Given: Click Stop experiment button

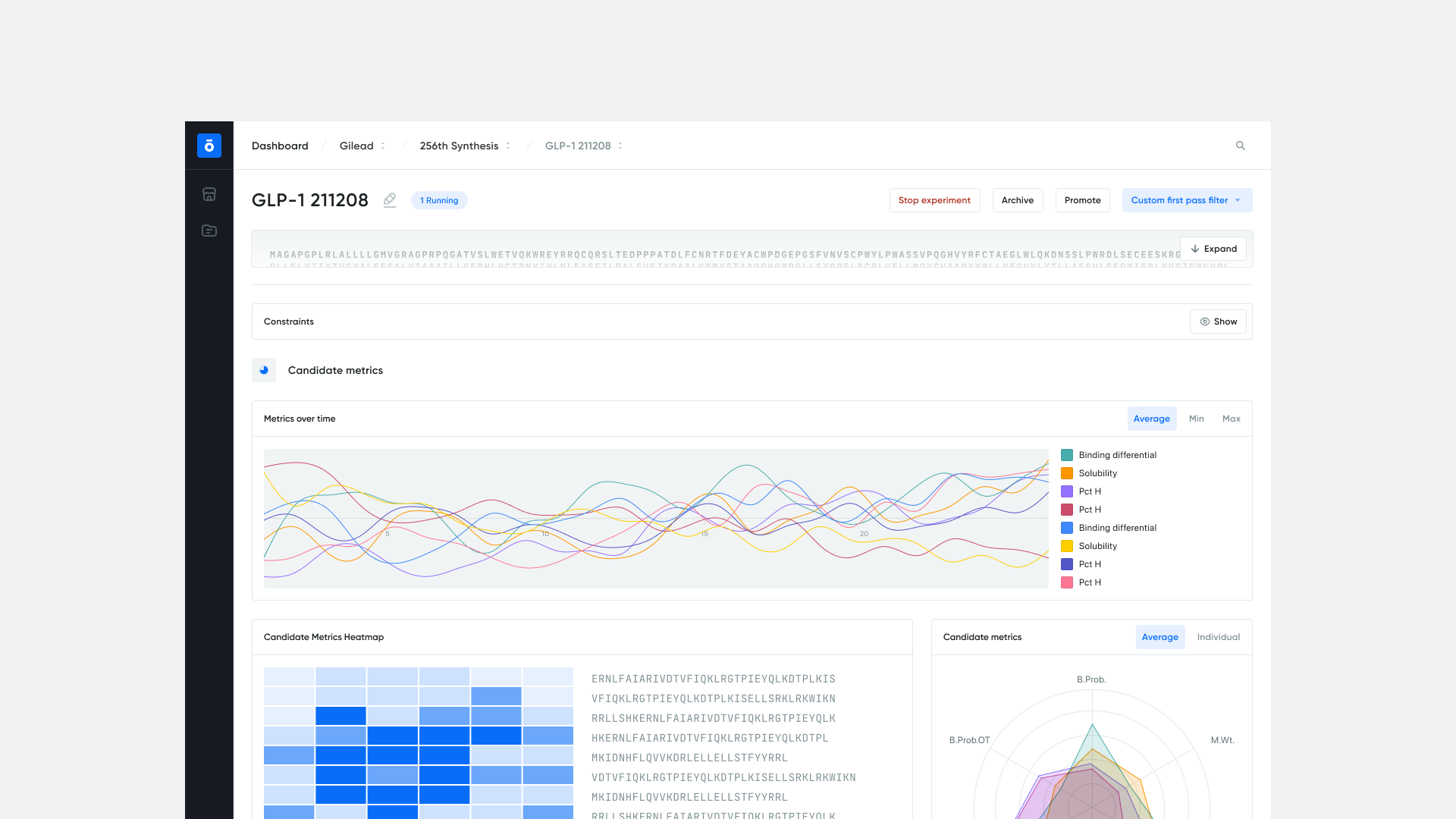Looking at the screenshot, I should click(x=934, y=200).
